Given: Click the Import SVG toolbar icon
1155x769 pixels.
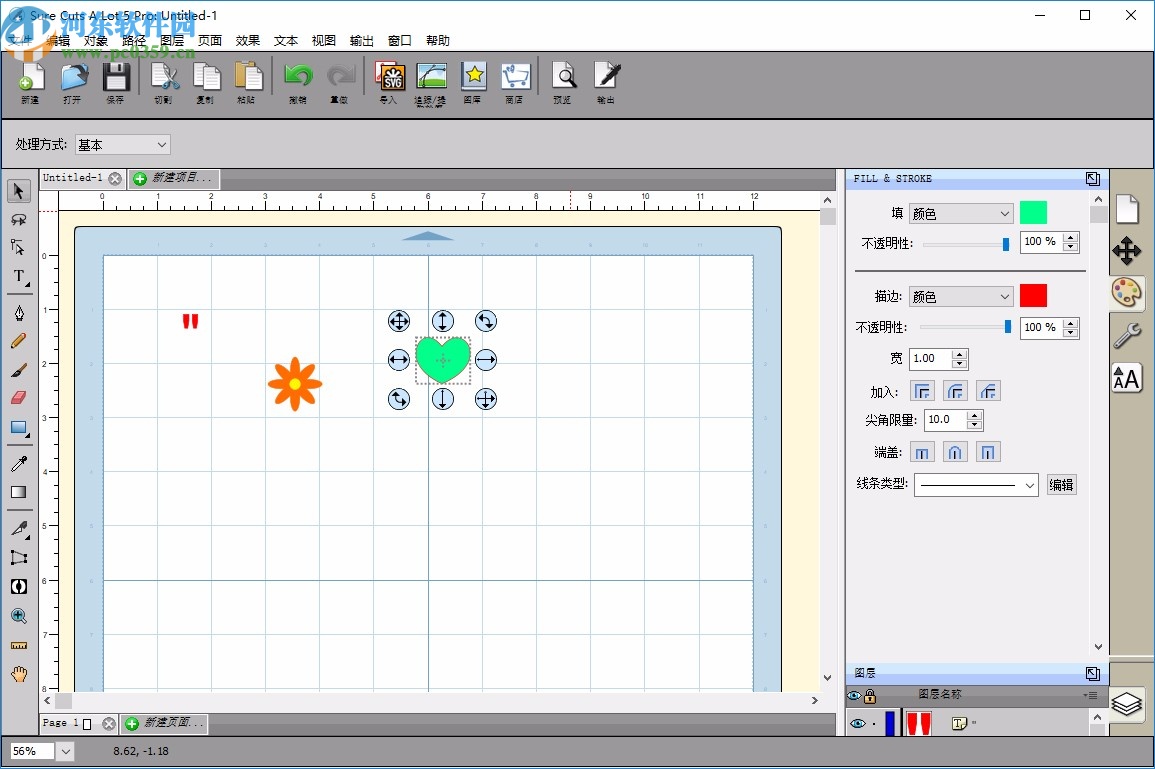Looking at the screenshot, I should pyautogui.click(x=388, y=79).
